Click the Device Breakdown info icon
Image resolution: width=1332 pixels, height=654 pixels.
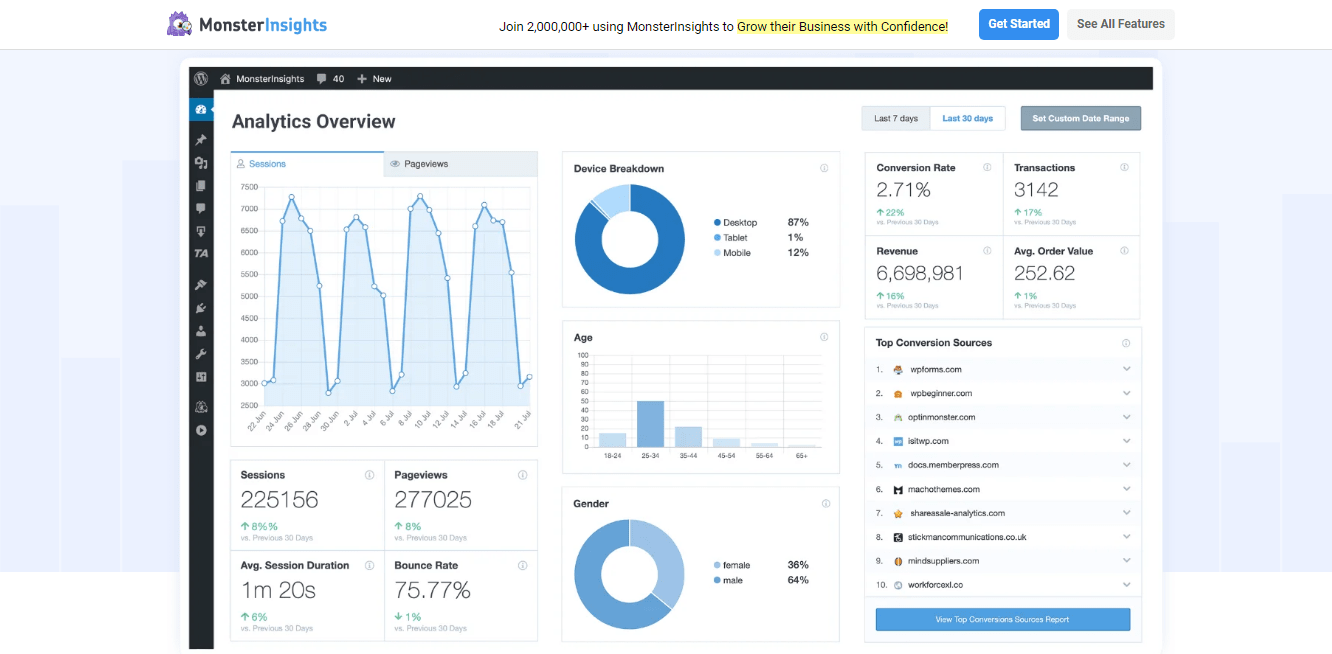point(824,168)
